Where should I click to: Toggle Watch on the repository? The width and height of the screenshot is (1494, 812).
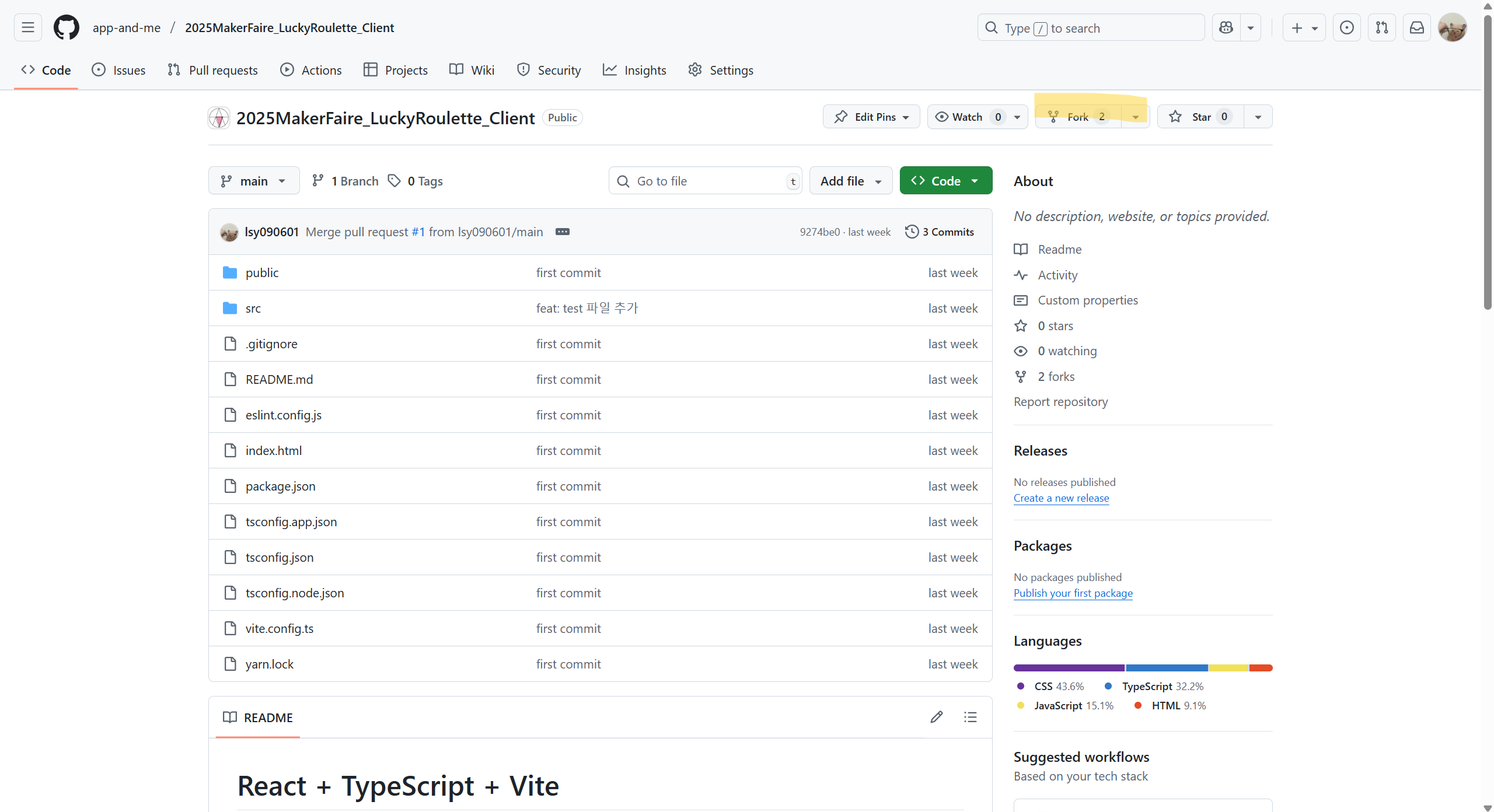[x=967, y=117]
